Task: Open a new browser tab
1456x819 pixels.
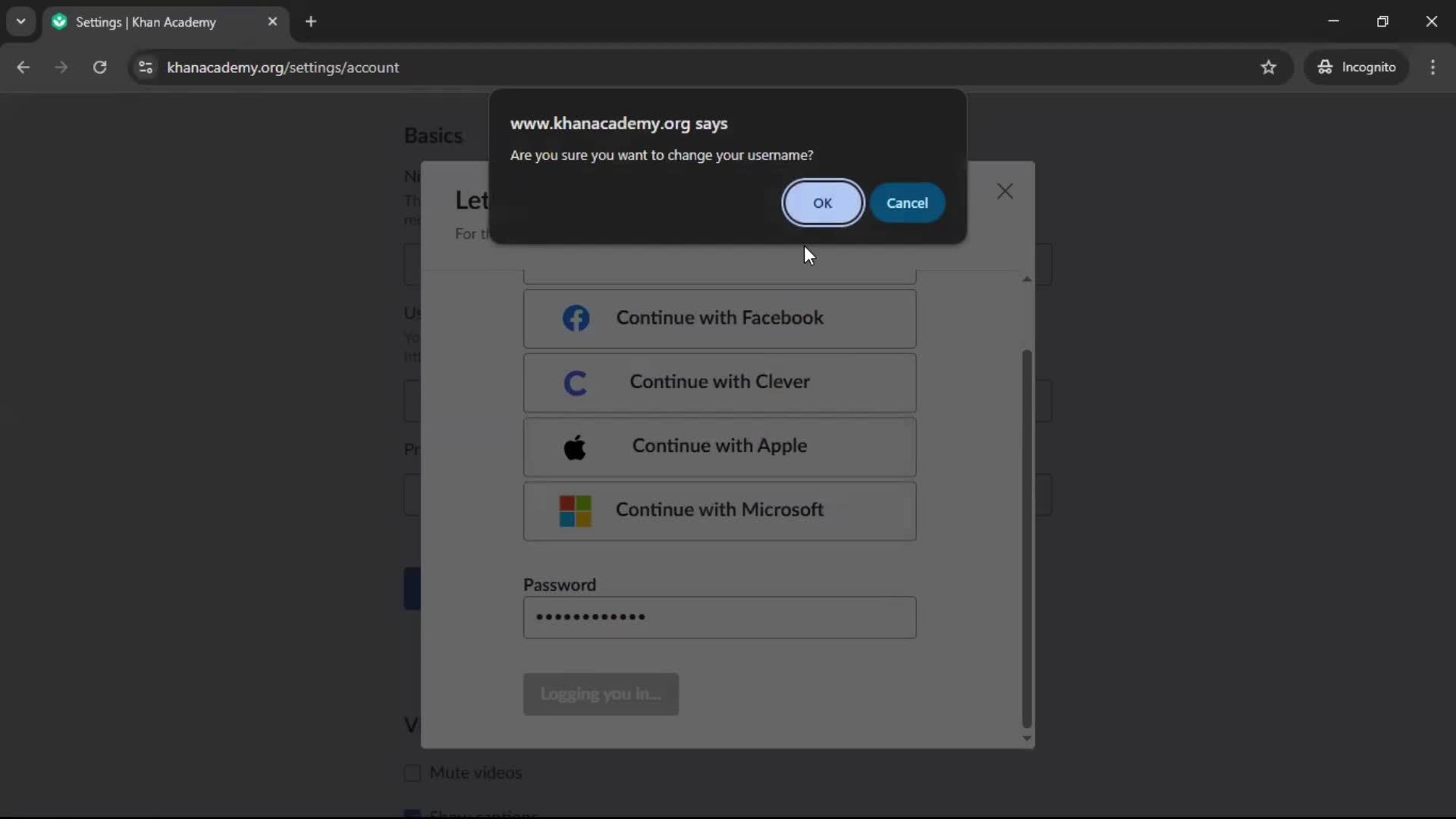Action: pos(311,22)
